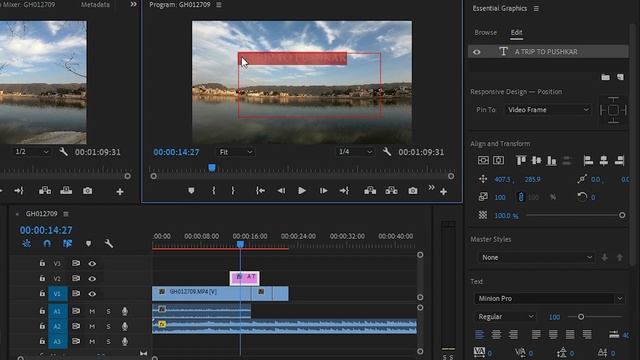Show more panels overflow chevron

133,4
